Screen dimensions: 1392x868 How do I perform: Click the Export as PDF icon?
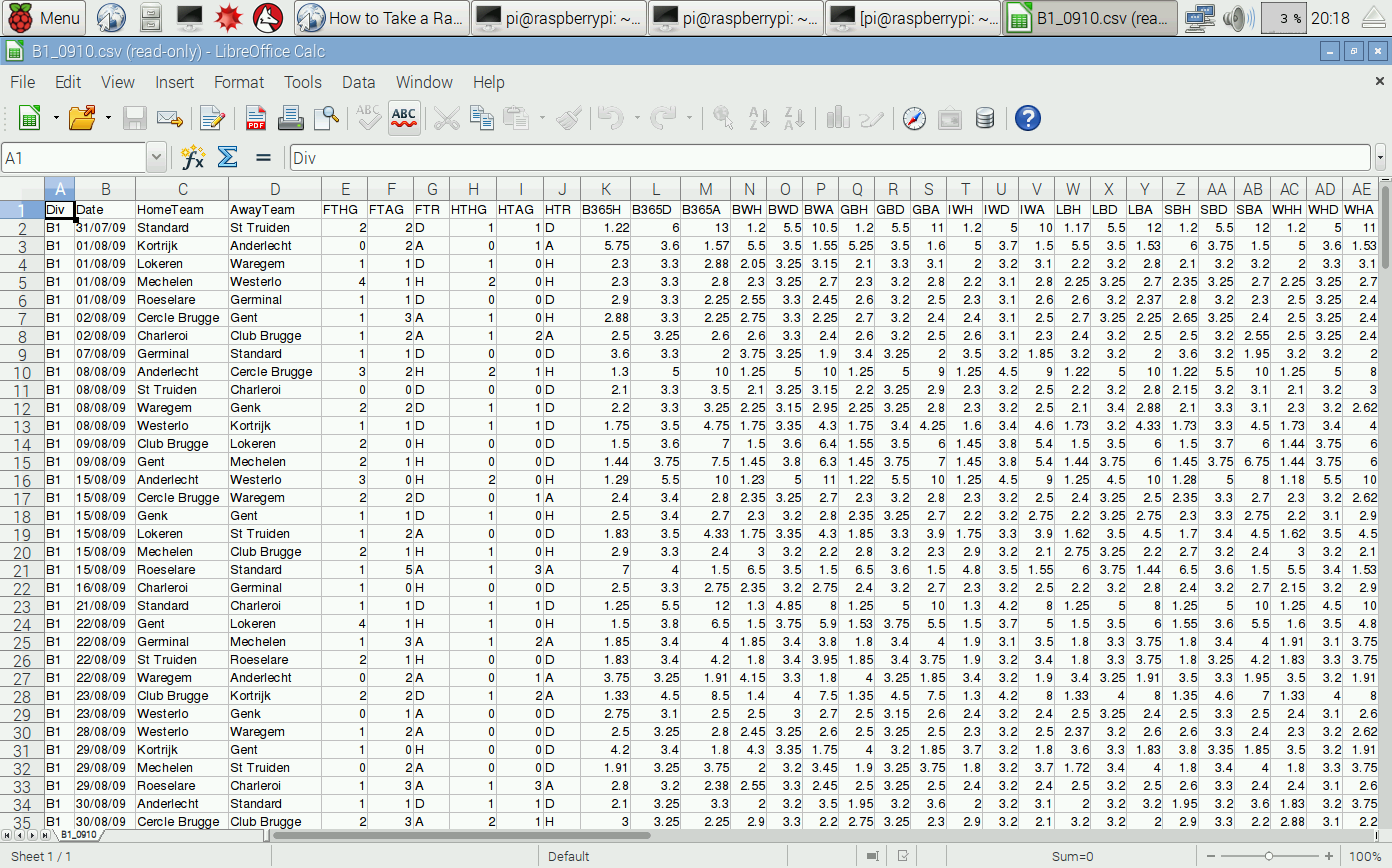click(x=255, y=118)
